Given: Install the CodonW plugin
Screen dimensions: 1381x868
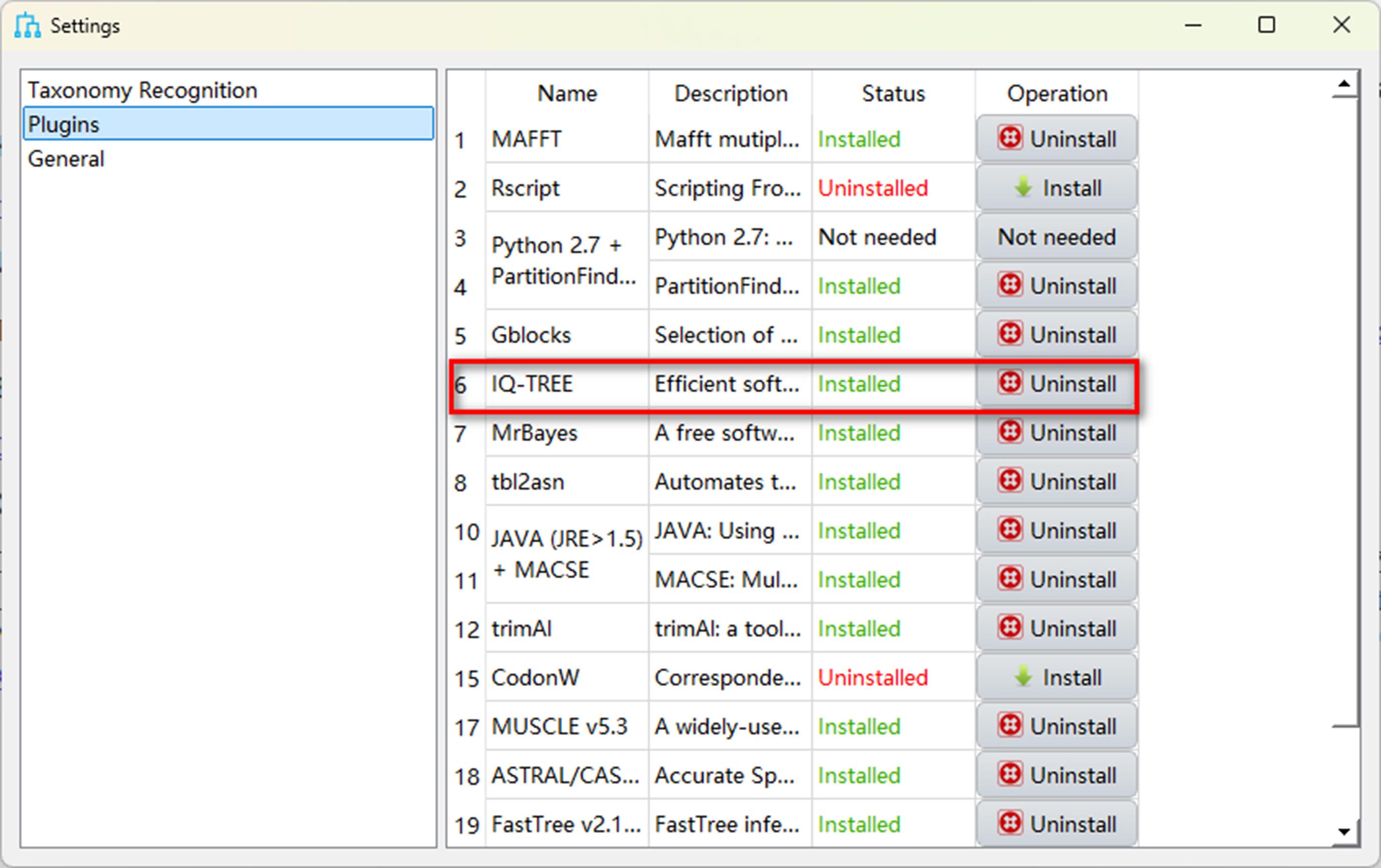Looking at the screenshot, I should [x=1056, y=677].
